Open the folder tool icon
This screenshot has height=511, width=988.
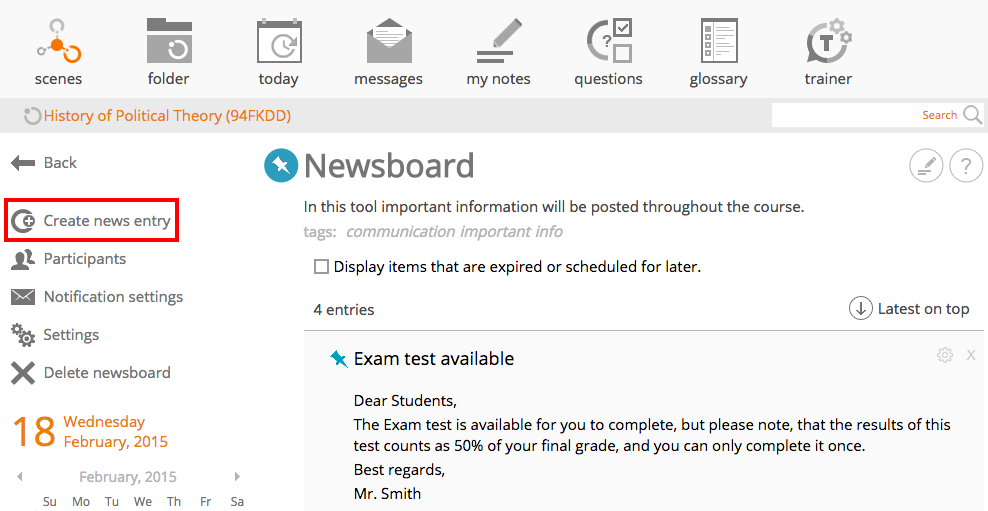click(x=169, y=41)
